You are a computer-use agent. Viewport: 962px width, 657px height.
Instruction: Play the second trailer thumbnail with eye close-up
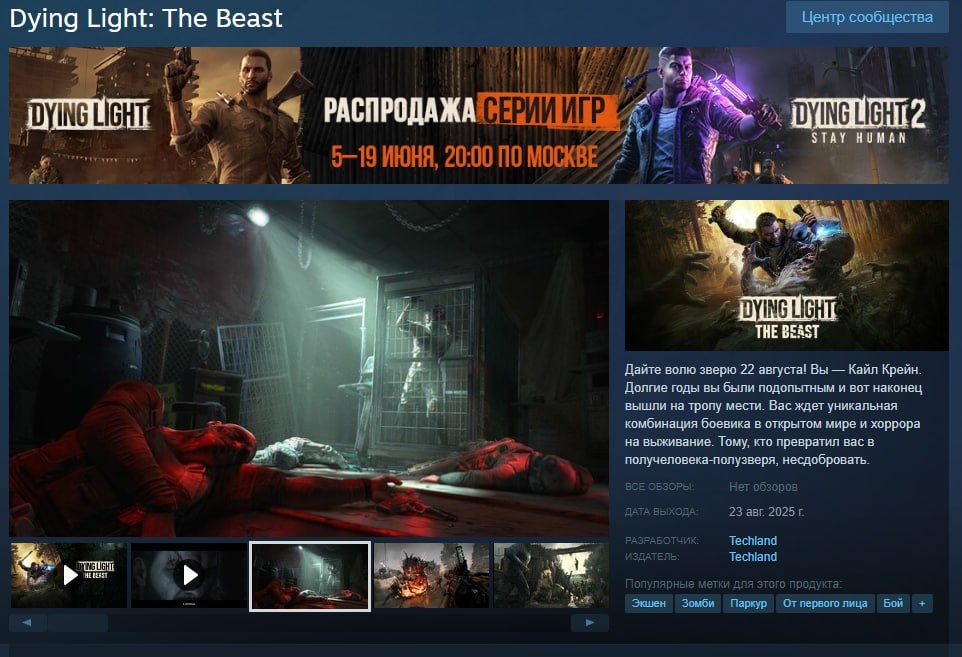[190, 575]
